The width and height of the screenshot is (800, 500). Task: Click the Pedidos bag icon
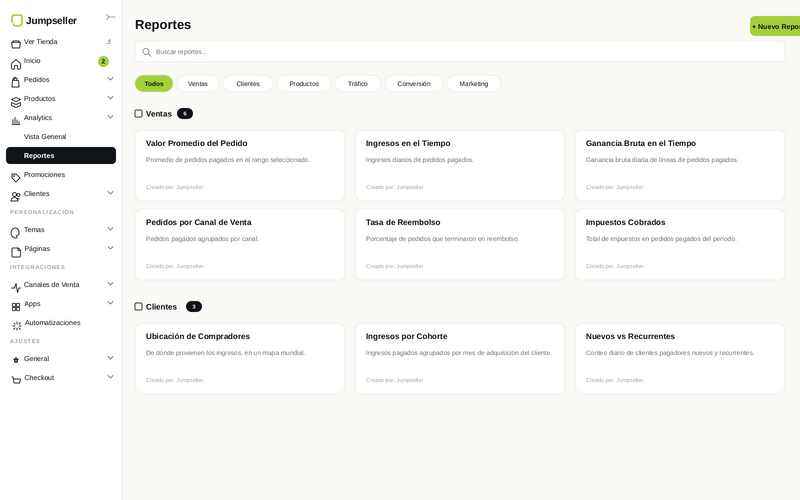(16, 83)
